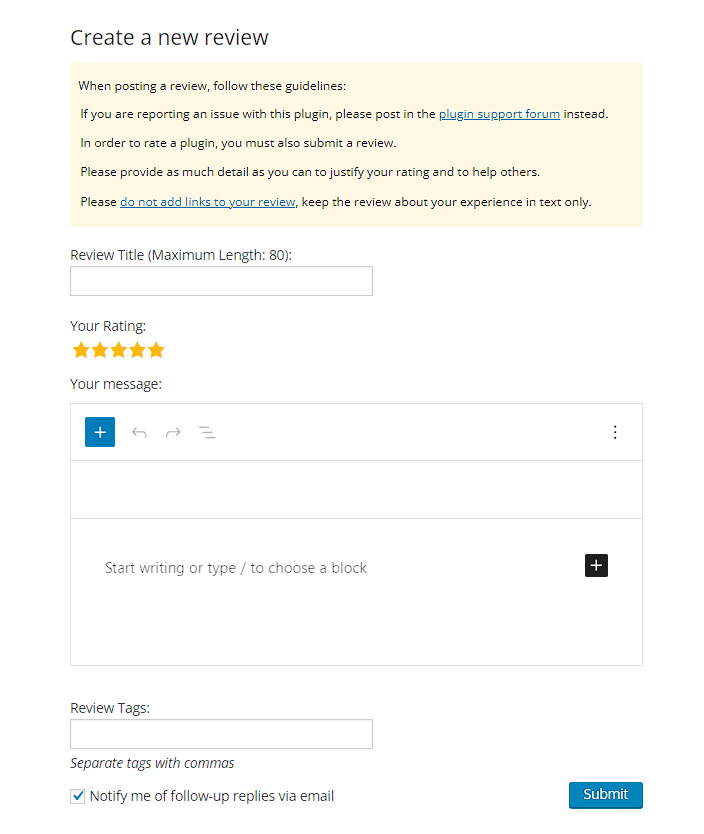Click the Undo arrow in editor toolbar

(139, 432)
